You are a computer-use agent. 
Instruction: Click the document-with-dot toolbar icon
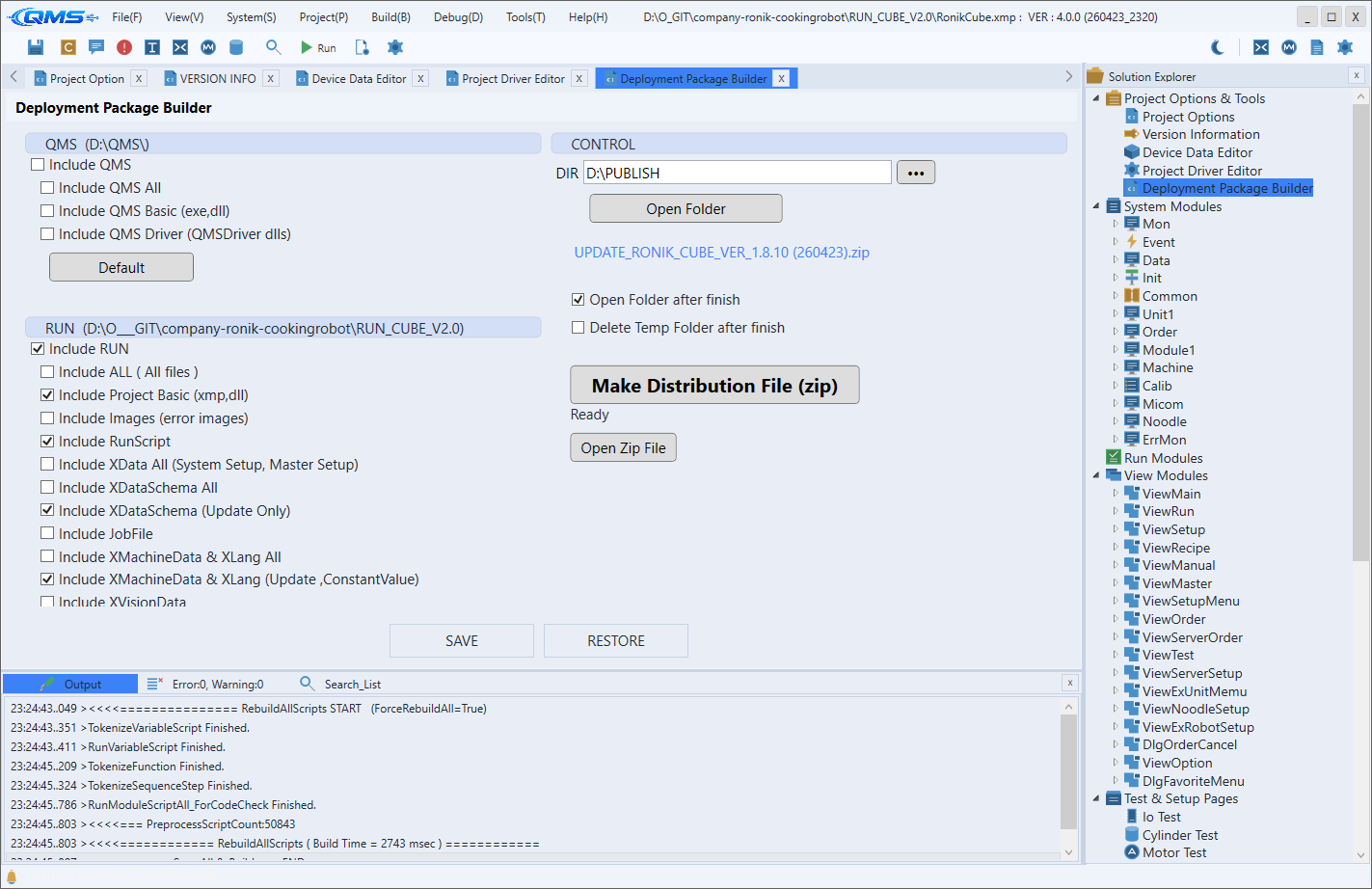click(x=363, y=47)
